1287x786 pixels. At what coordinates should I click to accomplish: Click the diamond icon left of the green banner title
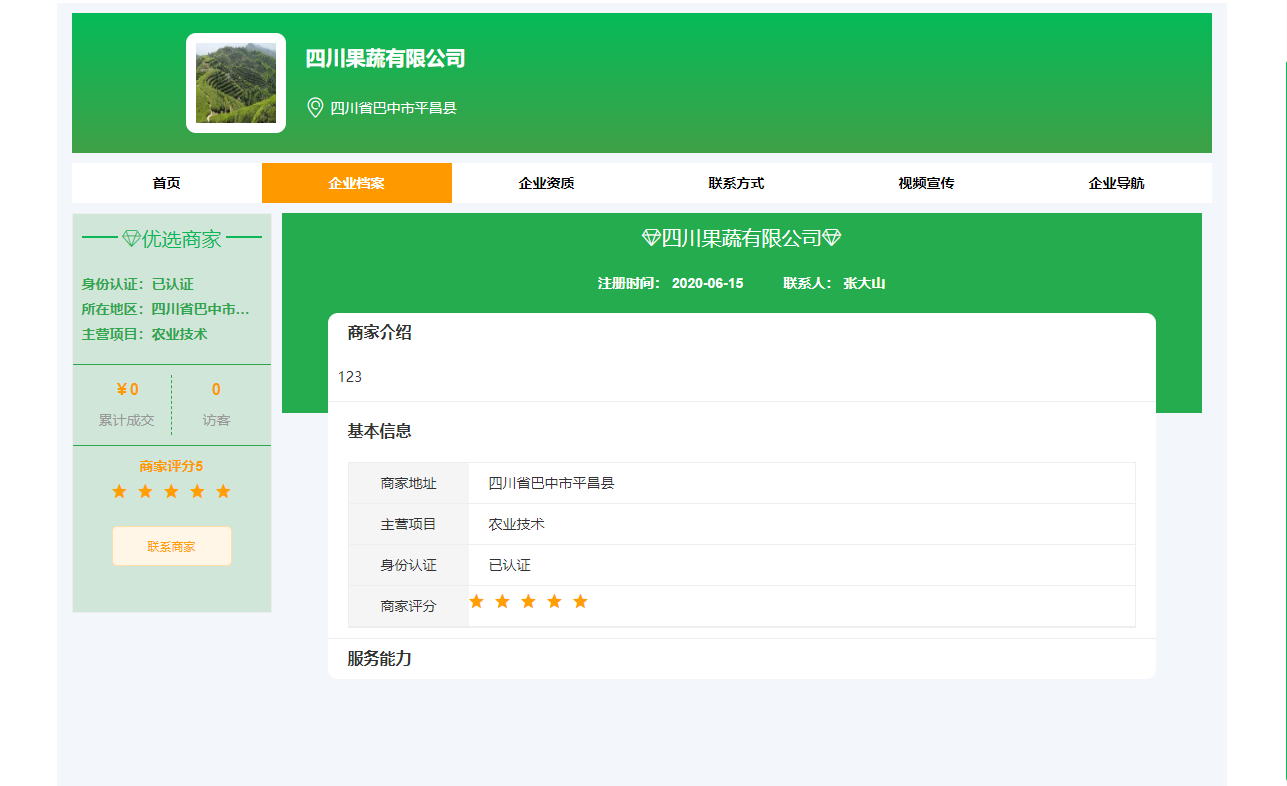[x=651, y=238]
